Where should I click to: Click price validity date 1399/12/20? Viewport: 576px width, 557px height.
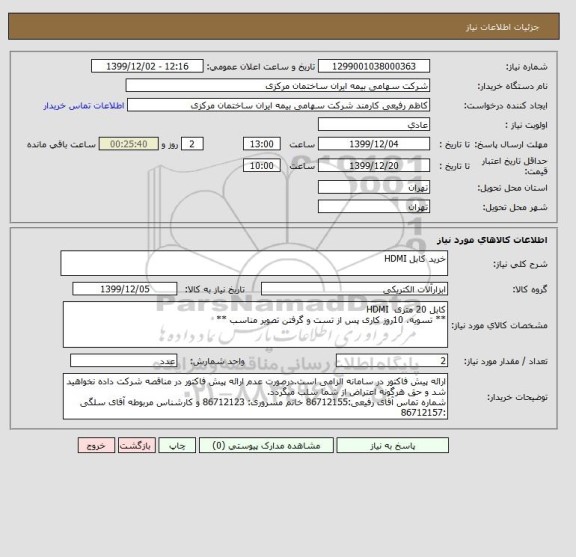tap(374, 166)
